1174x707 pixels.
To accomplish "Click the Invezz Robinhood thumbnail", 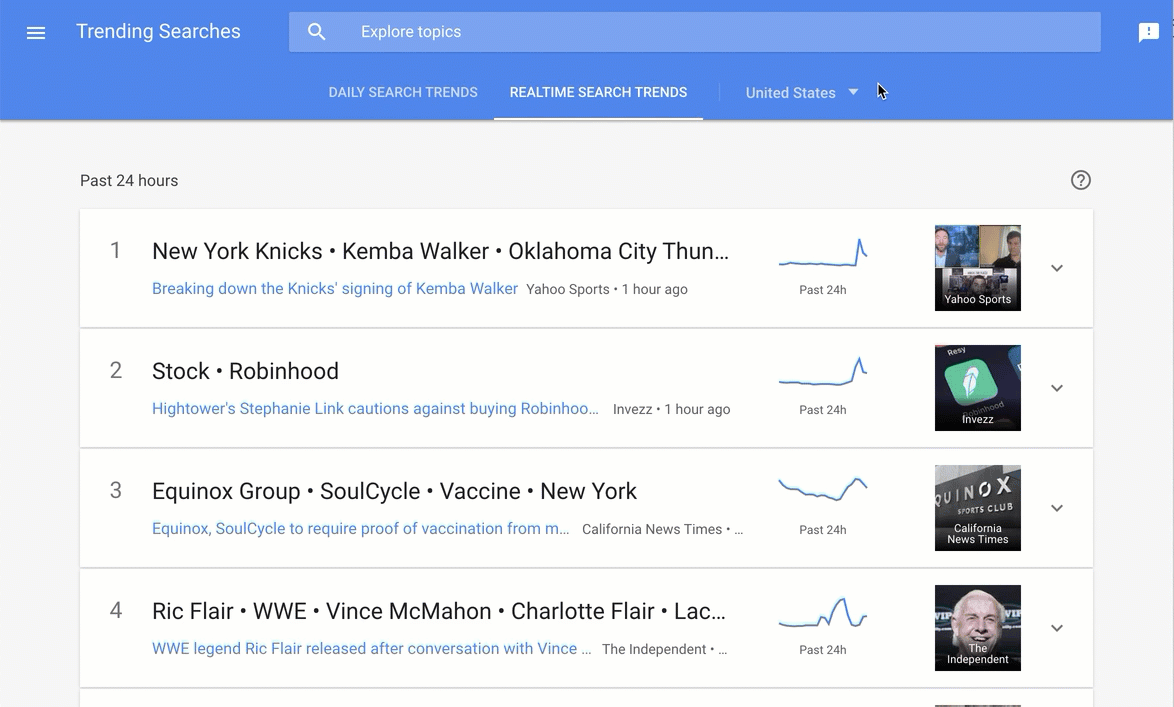I will (977, 388).
